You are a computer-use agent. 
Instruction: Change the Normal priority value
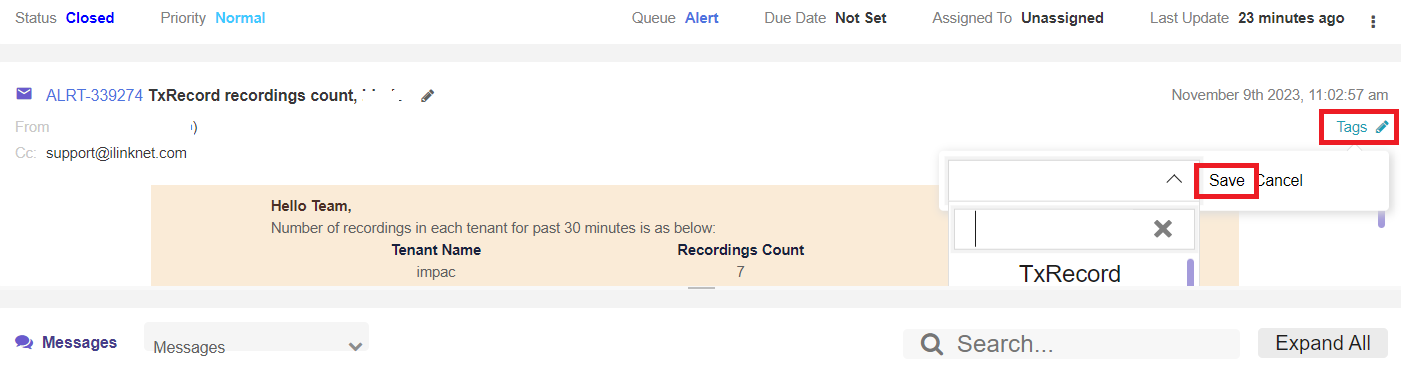pos(240,18)
